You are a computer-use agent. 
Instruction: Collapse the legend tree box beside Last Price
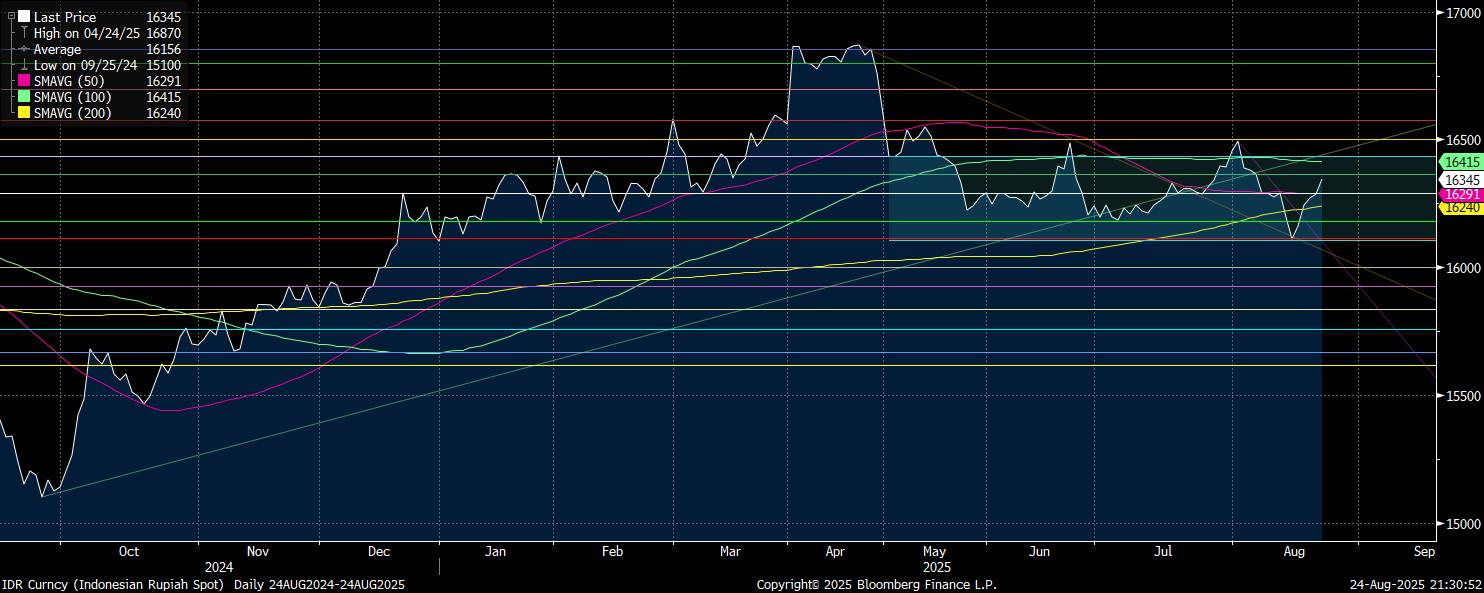point(10,17)
